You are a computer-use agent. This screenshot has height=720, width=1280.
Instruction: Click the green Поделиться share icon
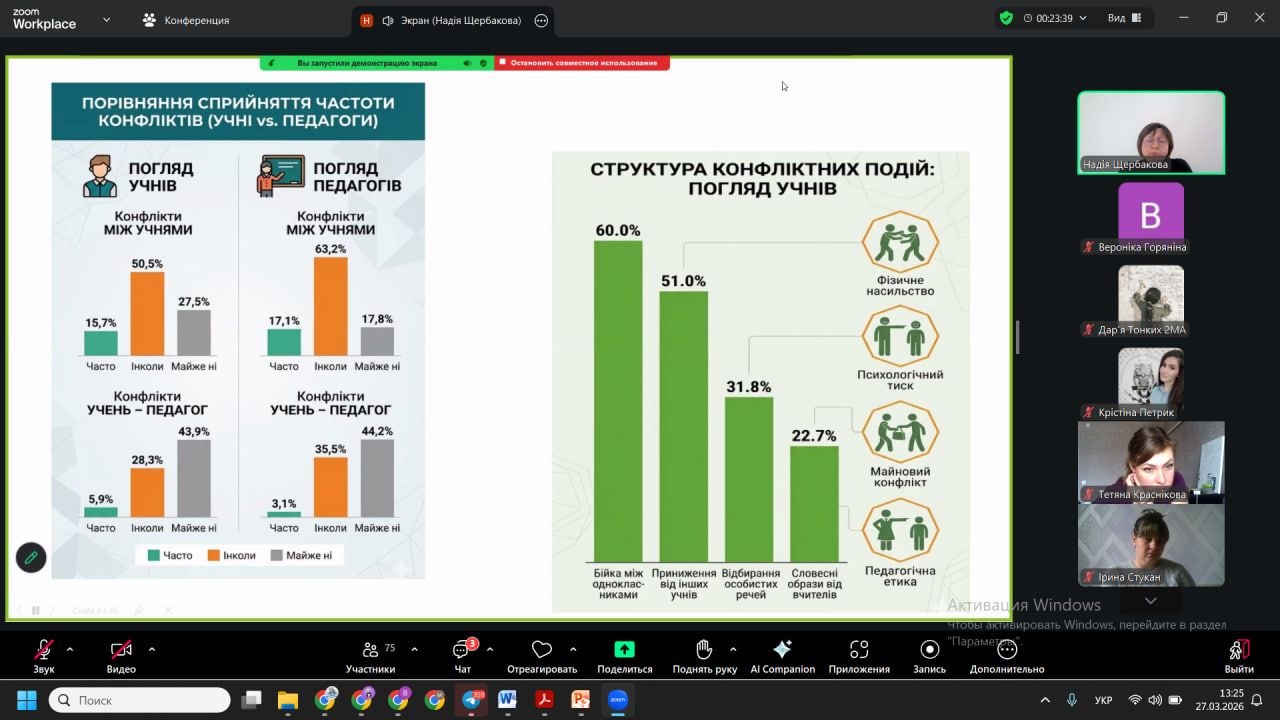pyautogui.click(x=624, y=650)
